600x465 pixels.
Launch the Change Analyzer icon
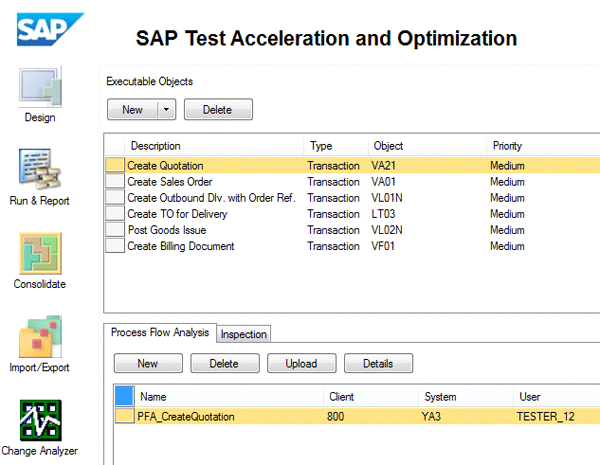tap(40, 420)
